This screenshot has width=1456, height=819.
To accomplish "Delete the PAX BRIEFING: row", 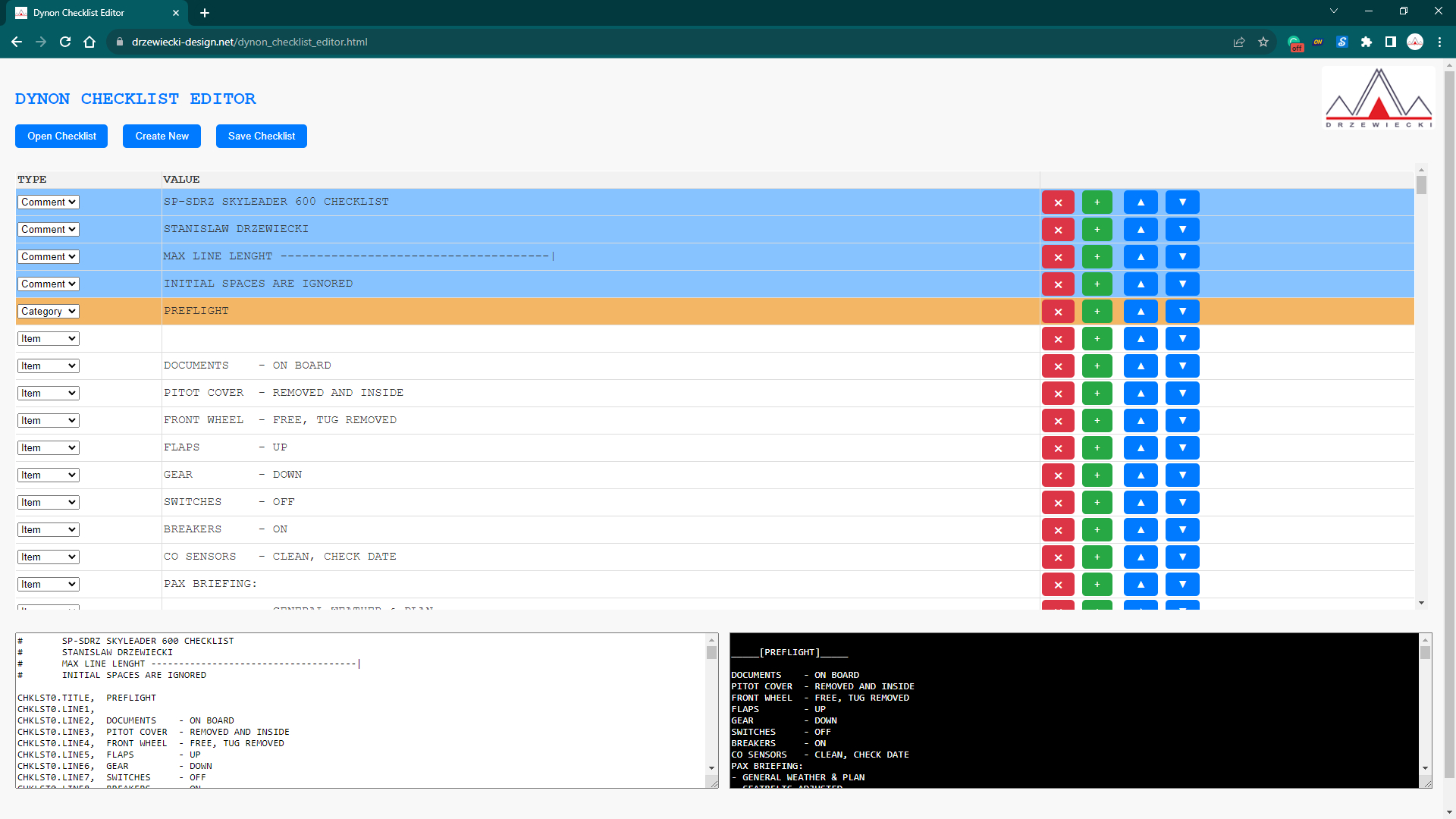I will [x=1058, y=585].
